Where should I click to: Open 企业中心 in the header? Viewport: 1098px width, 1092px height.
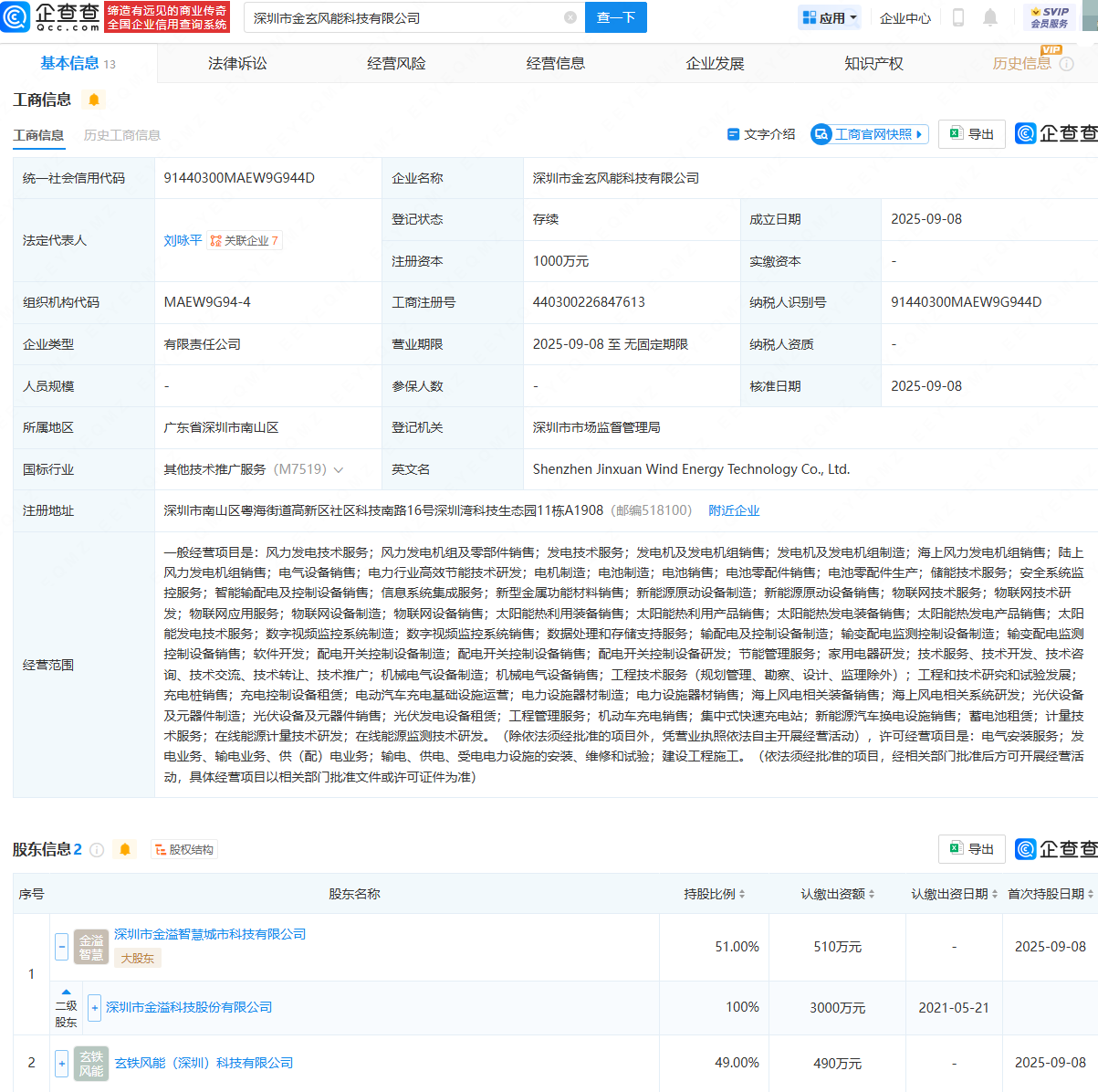[x=905, y=17]
